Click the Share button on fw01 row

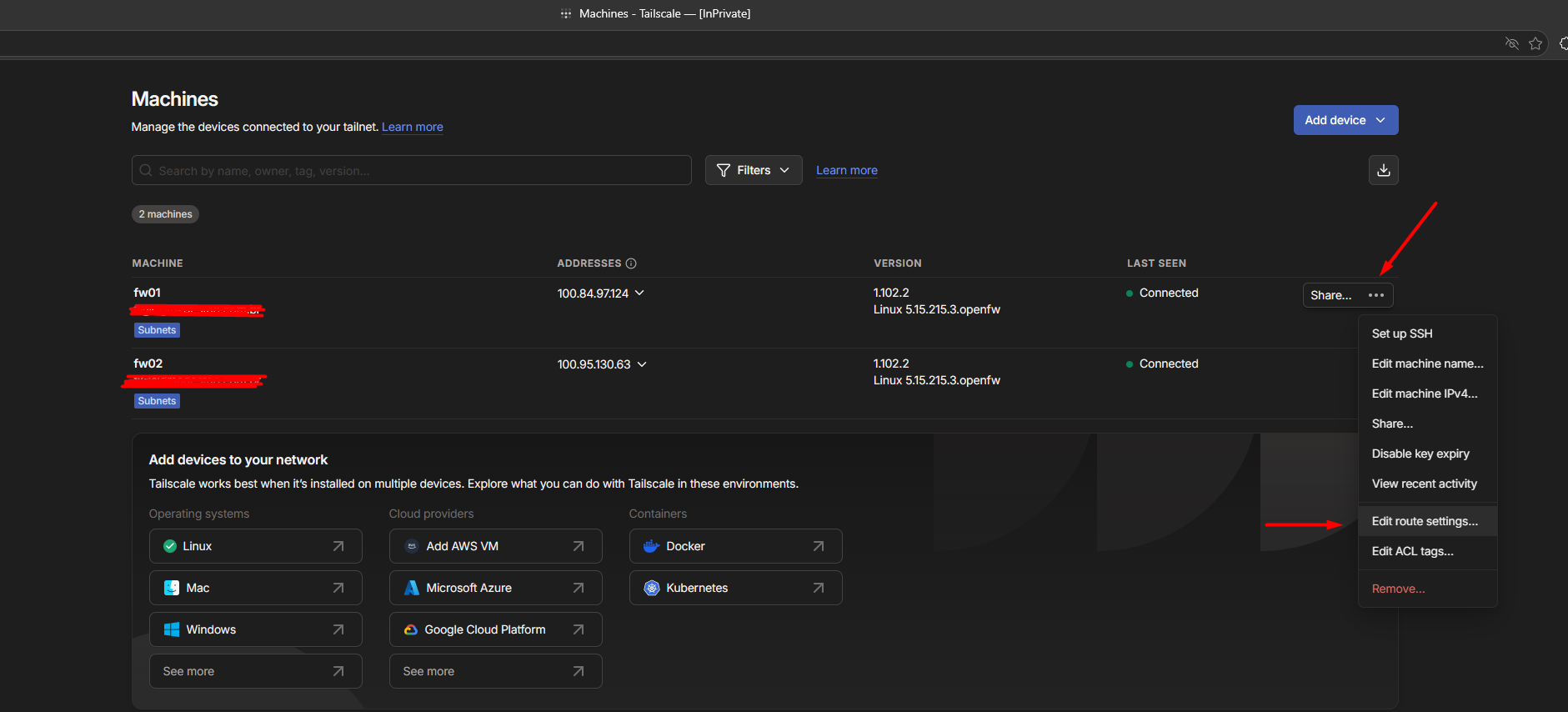tap(1331, 295)
